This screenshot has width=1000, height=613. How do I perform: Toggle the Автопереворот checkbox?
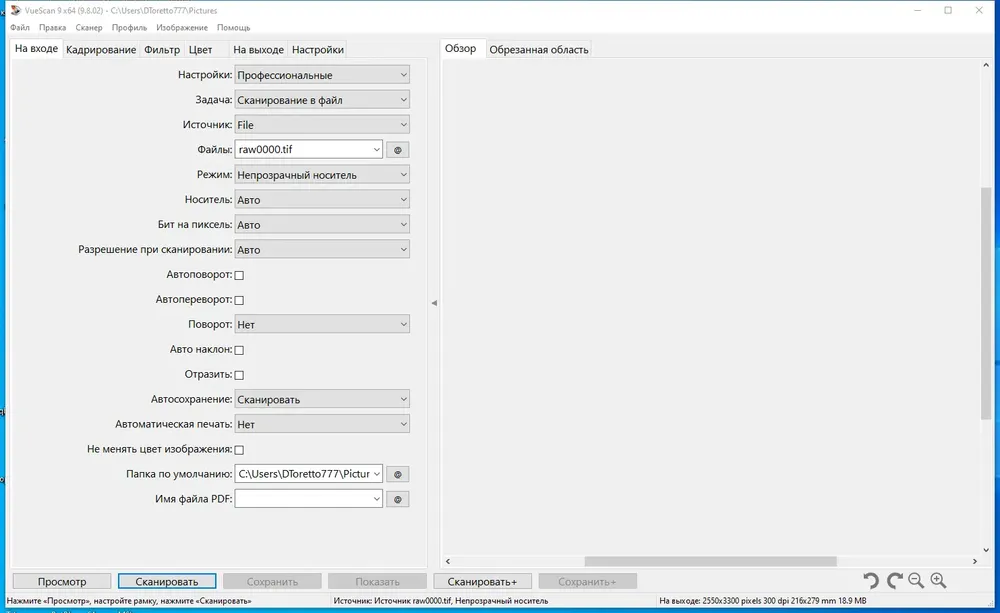pos(239,300)
